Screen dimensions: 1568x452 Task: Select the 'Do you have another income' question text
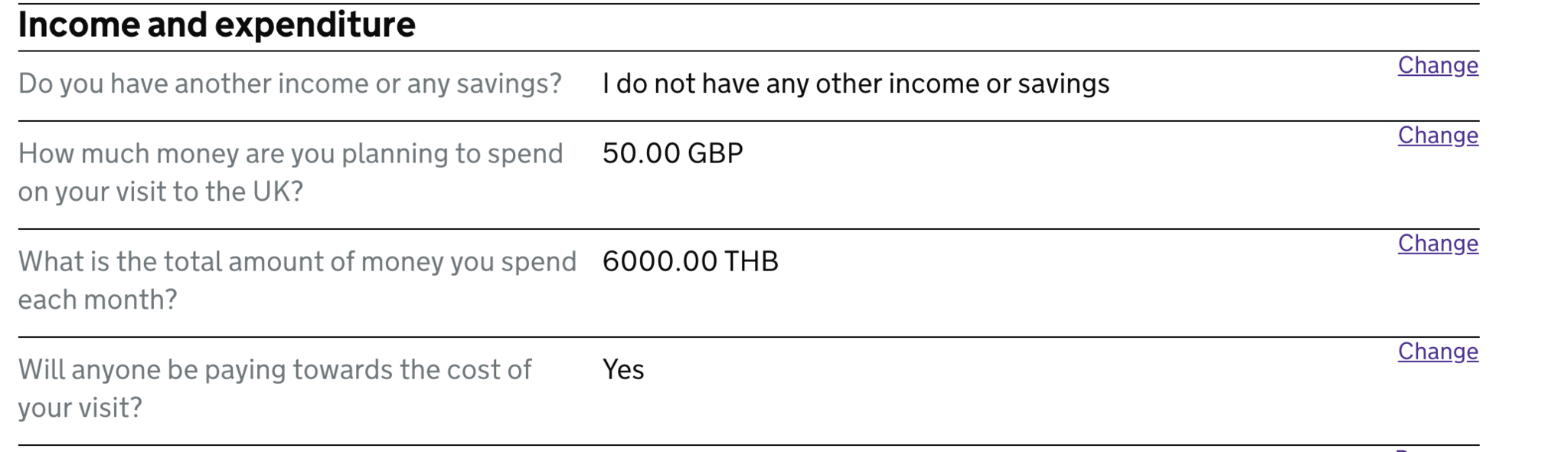coord(290,84)
